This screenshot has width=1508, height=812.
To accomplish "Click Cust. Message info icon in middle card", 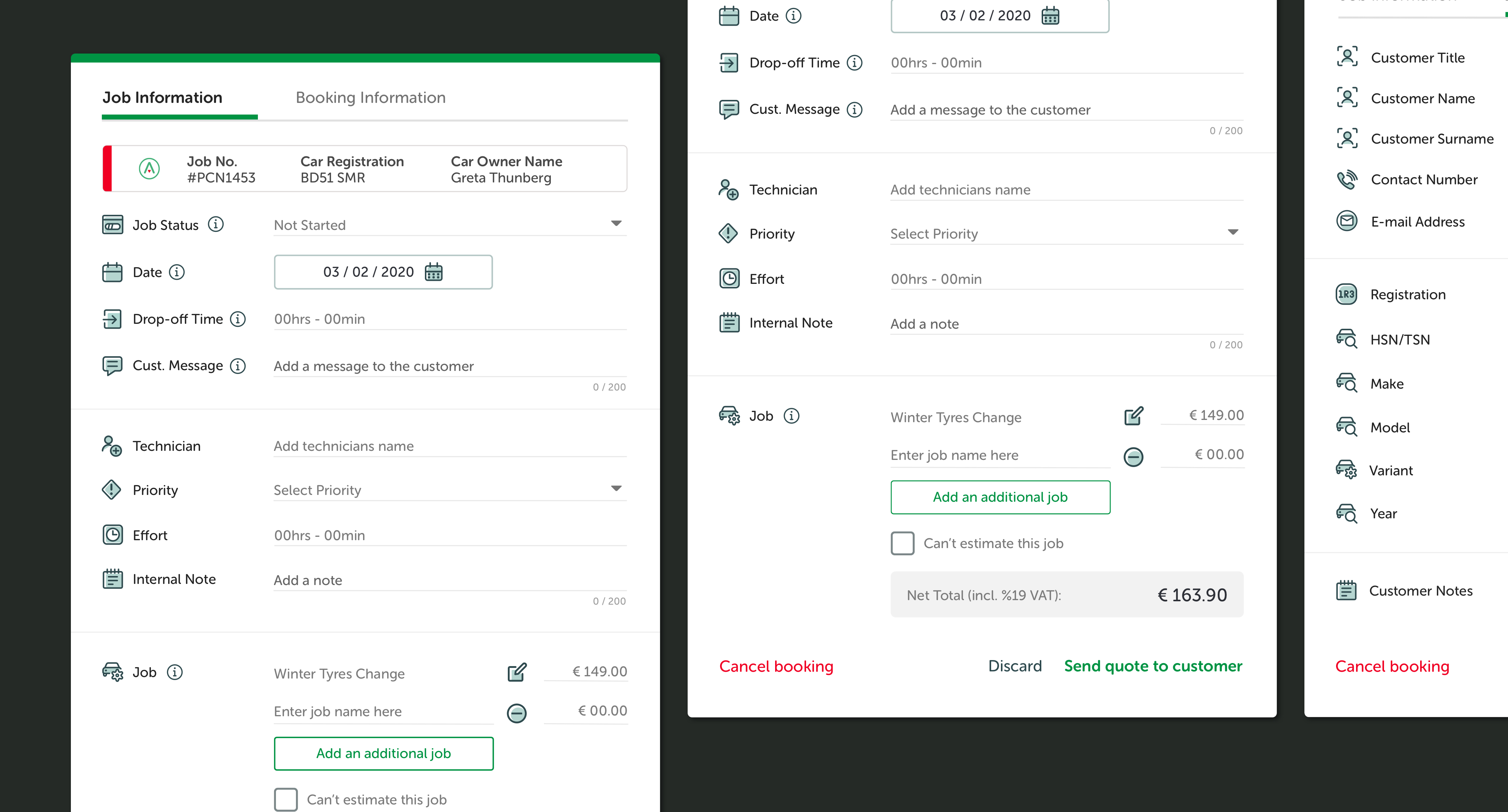I will pyautogui.click(x=855, y=109).
